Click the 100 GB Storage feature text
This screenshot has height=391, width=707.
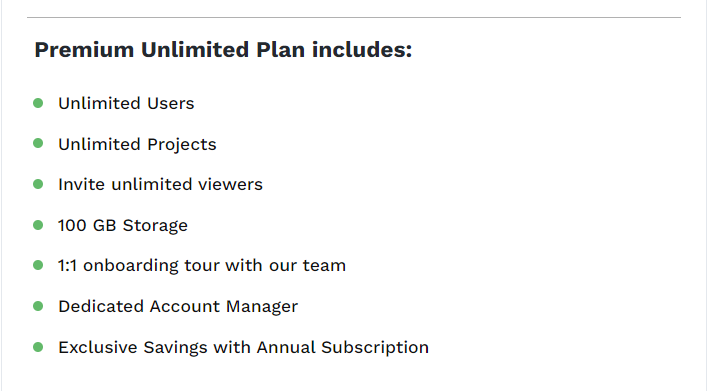pos(123,225)
